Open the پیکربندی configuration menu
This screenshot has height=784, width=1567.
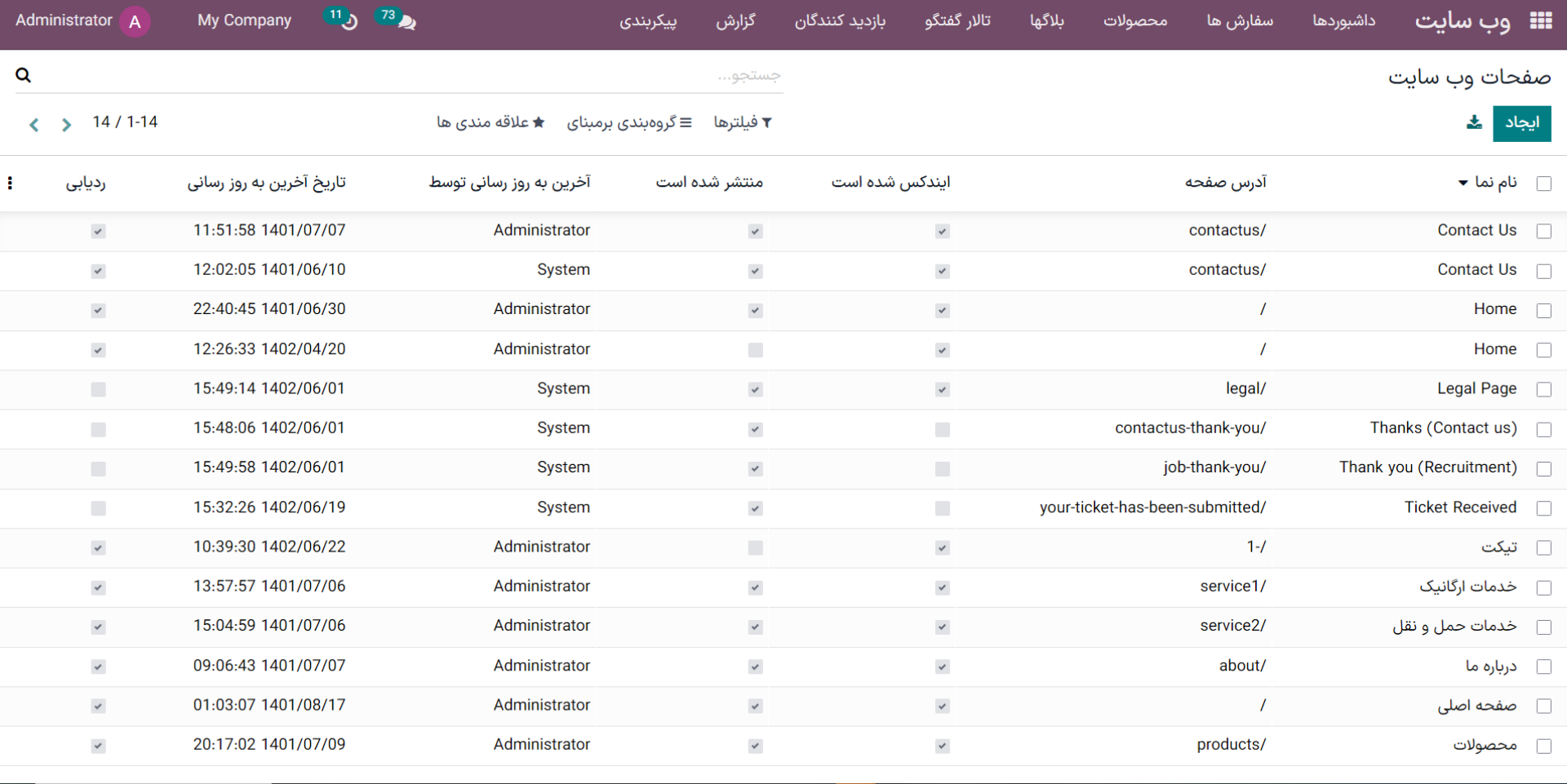[648, 20]
